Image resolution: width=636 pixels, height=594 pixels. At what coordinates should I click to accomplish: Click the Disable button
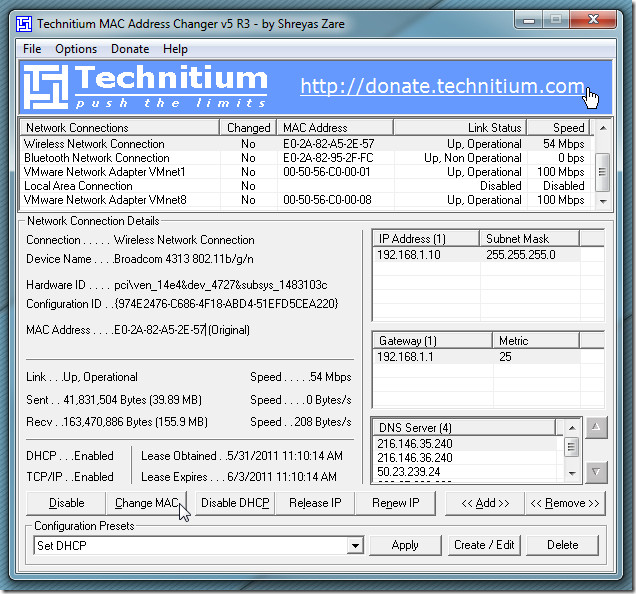click(x=67, y=503)
